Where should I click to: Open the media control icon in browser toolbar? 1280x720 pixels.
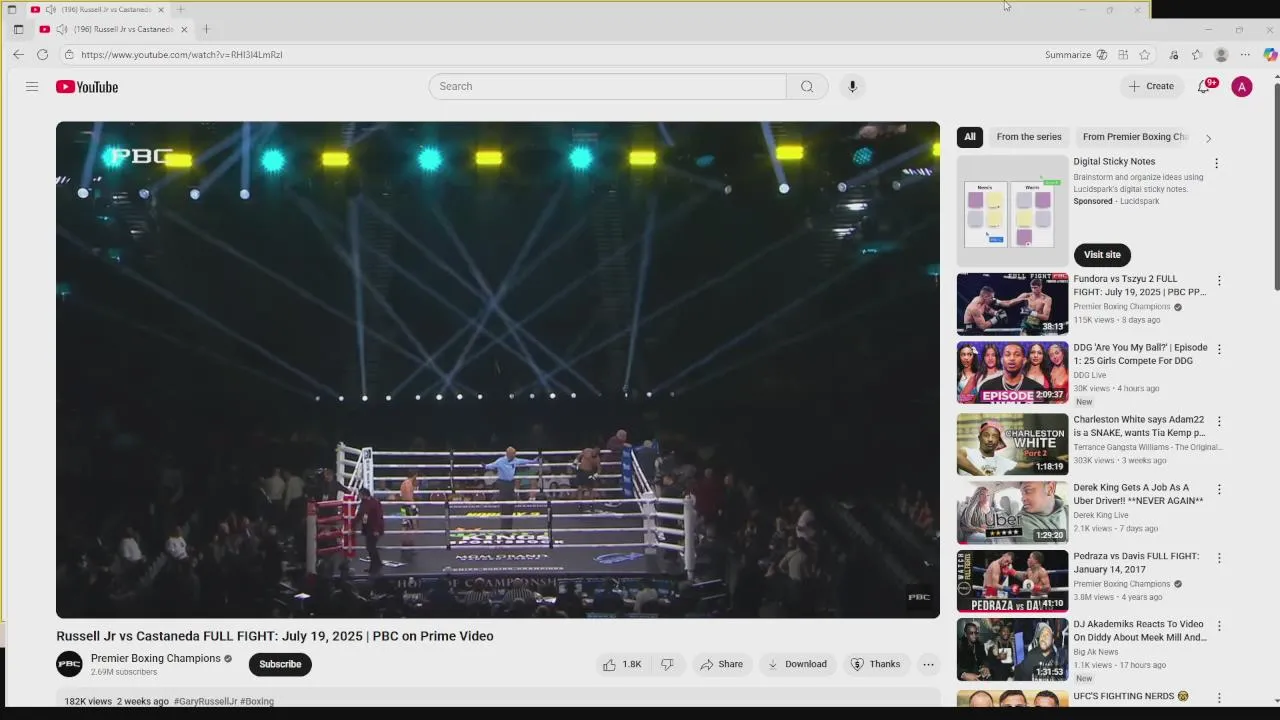pyautogui.click(x=1174, y=55)
